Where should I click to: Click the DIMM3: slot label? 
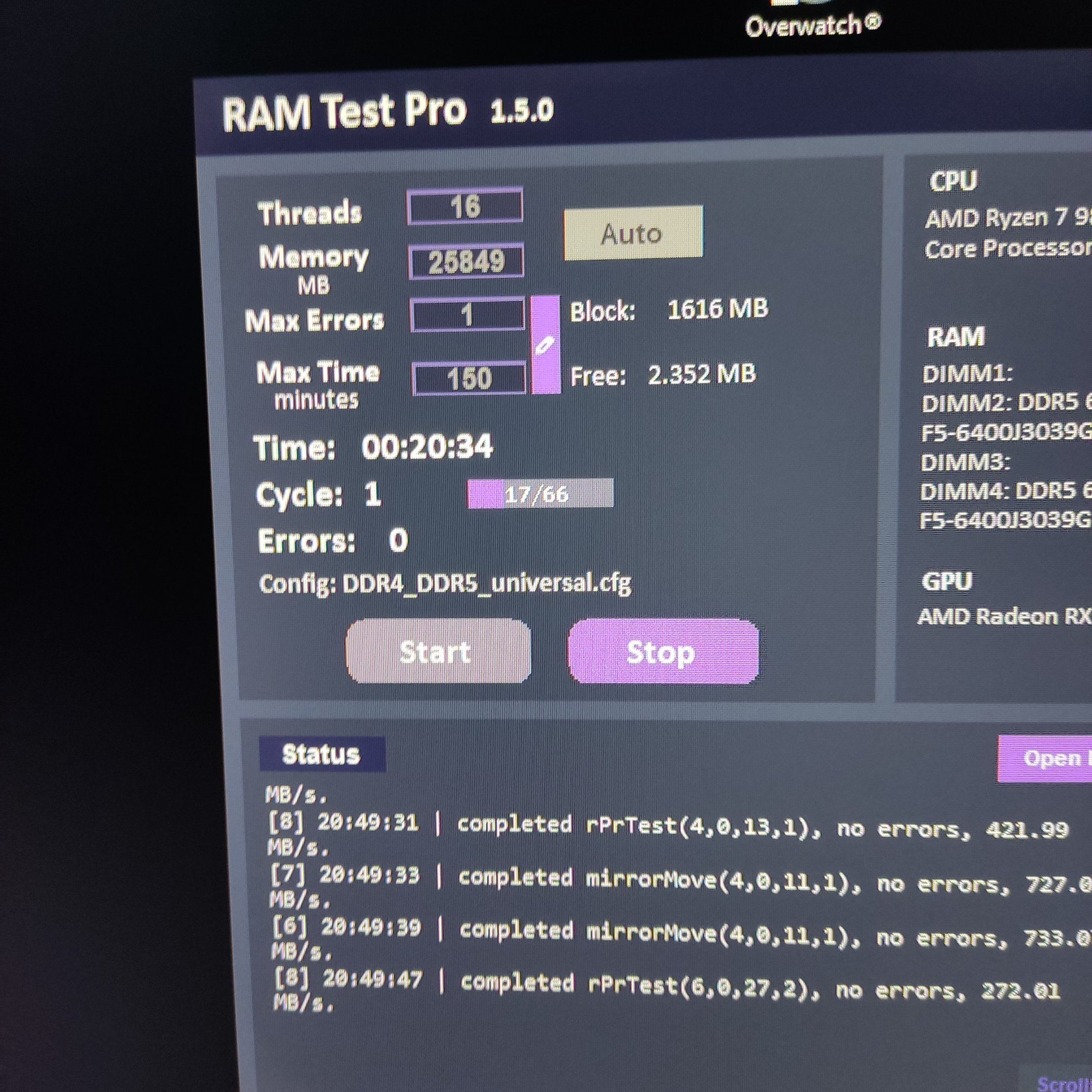966,463
